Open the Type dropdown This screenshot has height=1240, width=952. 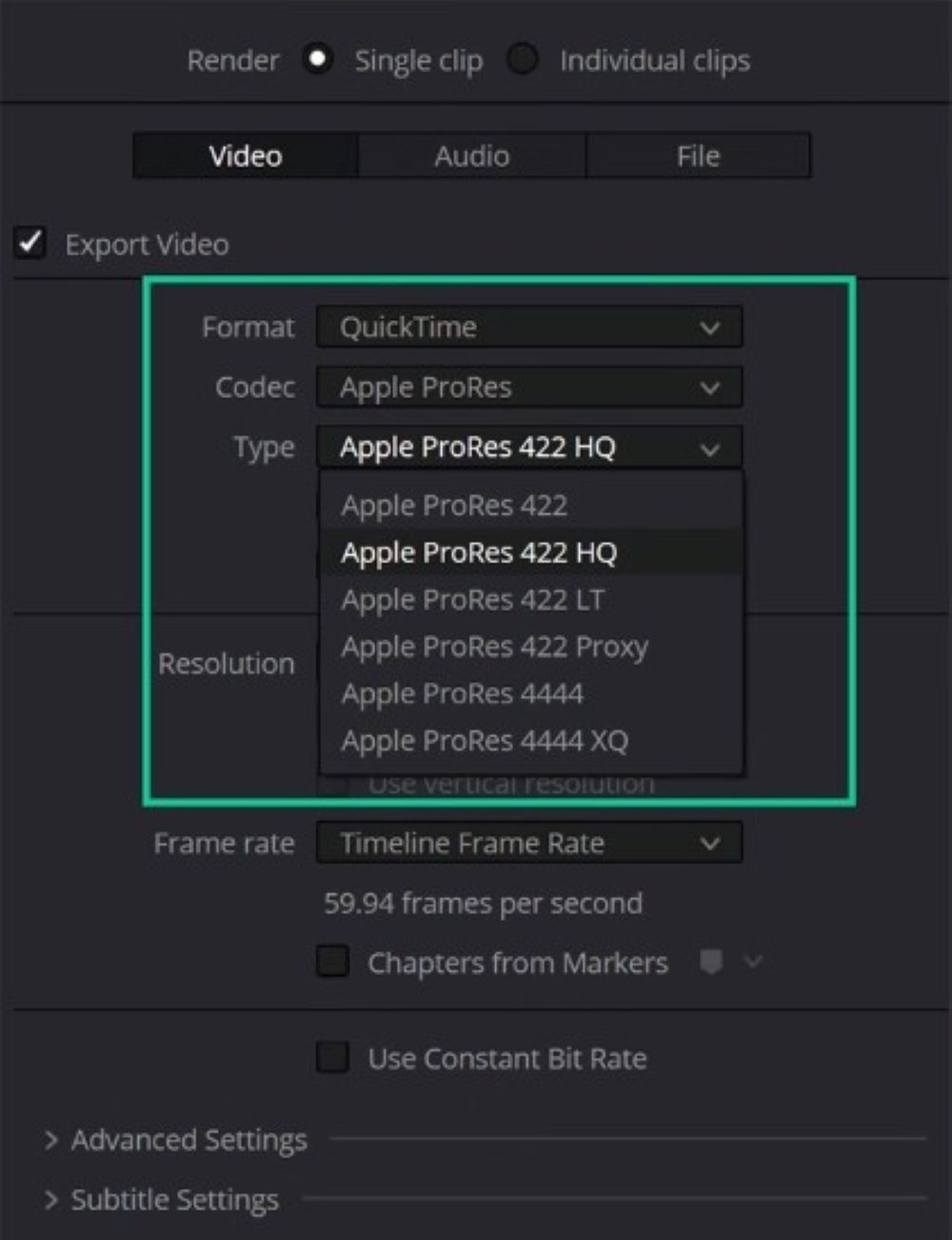coord(529,447)
